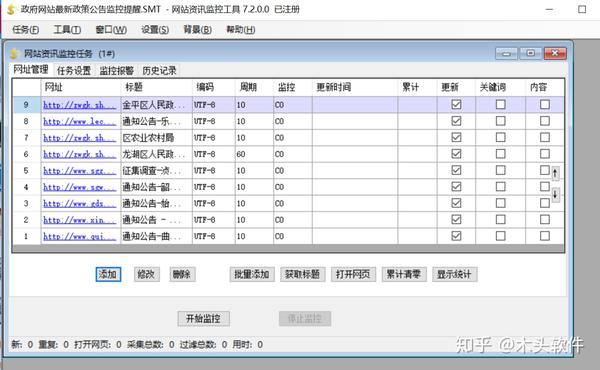This screenshot has width=600, height=370.
Task: Sort by the 标题 column header
Action: click(x=157, y=87)
